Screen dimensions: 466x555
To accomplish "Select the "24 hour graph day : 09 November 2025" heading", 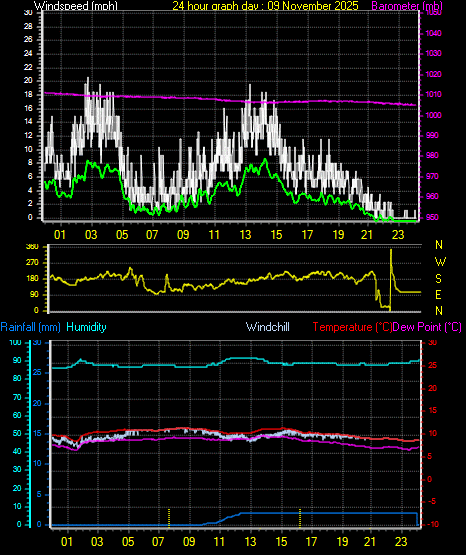I will click(265, 5).
